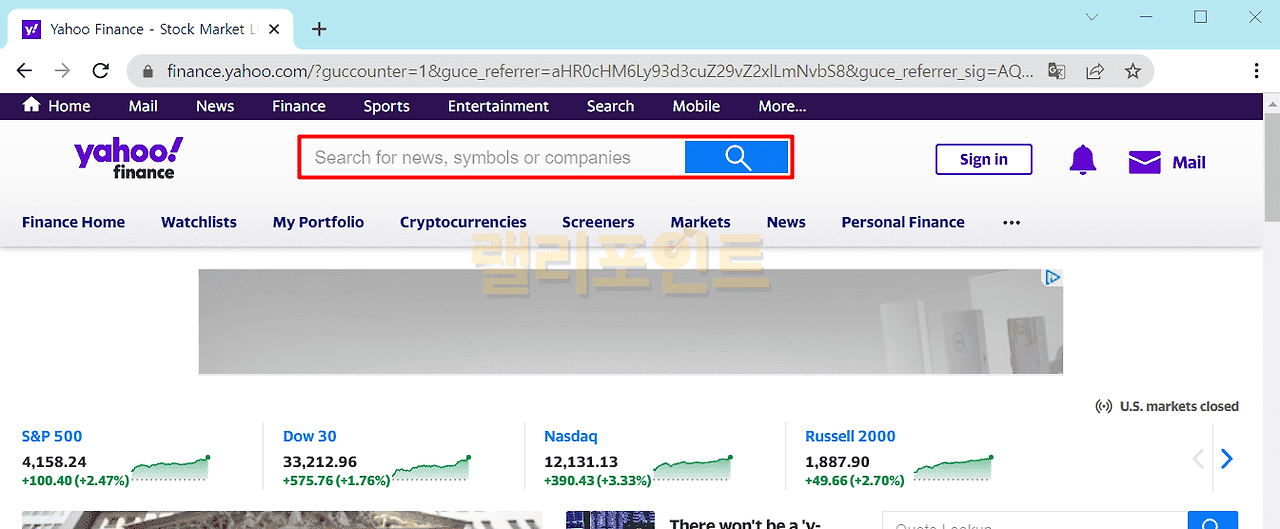Click the blue magnifier search button
Viewport: 1280px width, 529px height.
click(x=737, y=158)
